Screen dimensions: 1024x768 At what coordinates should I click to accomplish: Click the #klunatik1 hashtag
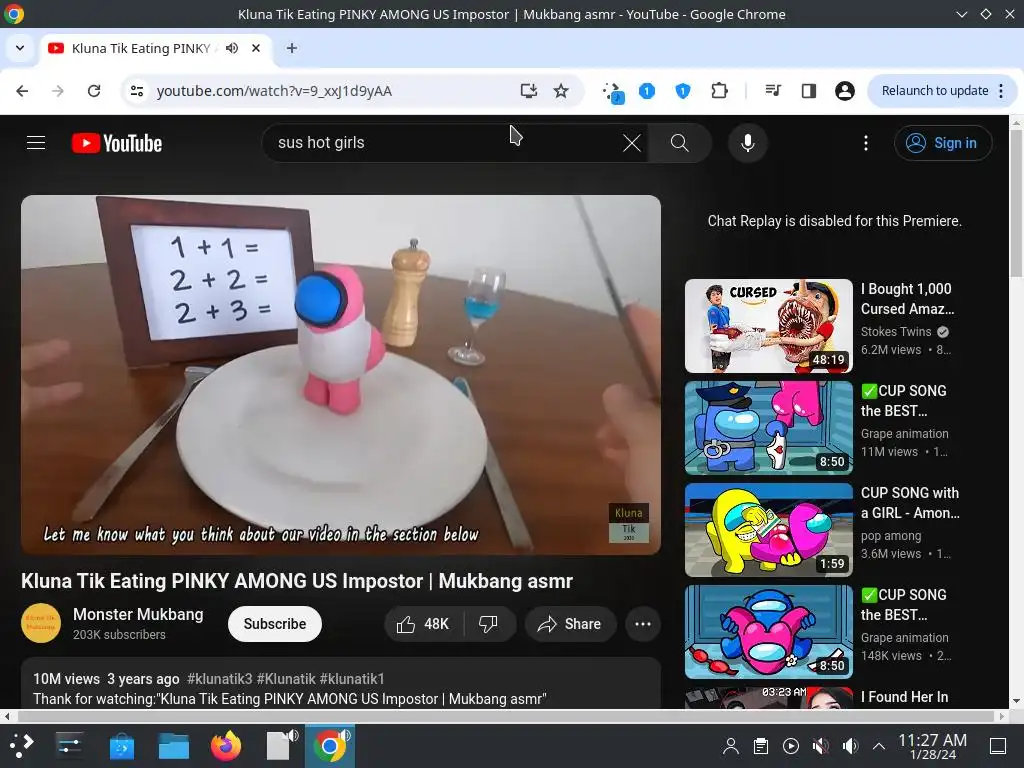pos(352,679)
